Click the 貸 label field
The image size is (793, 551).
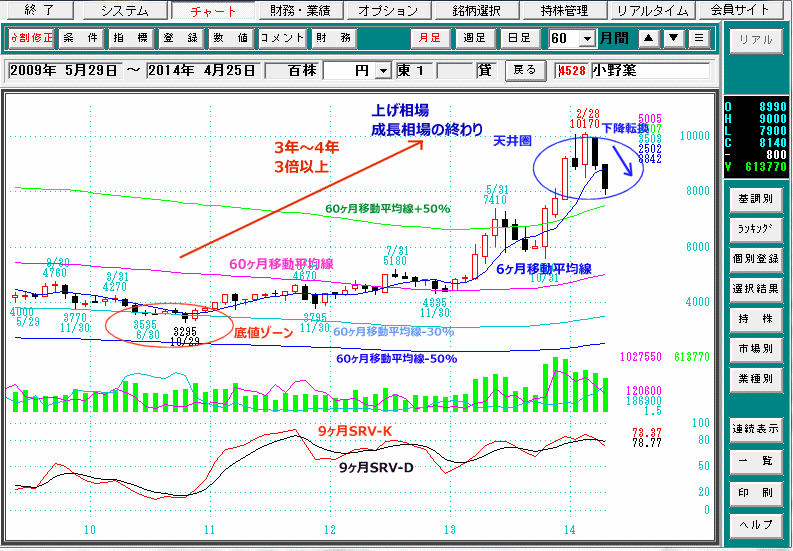486,70
